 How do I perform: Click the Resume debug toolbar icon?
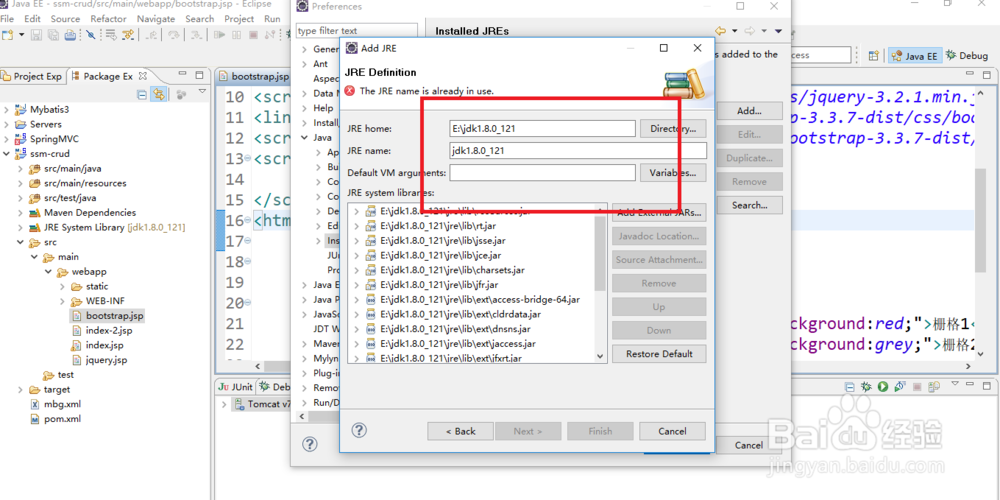tap(220, 34)
